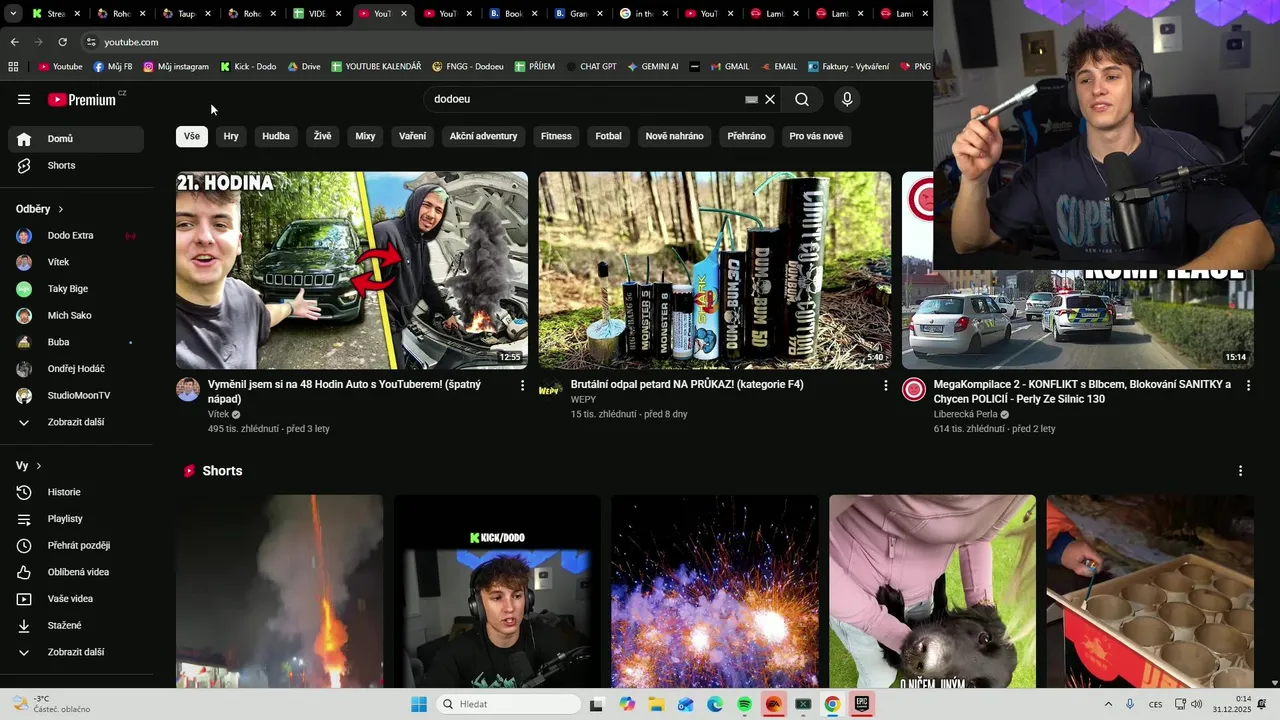
Task: Open the YouTube guide hamburger menu
Action: click(x=24, y=99)
